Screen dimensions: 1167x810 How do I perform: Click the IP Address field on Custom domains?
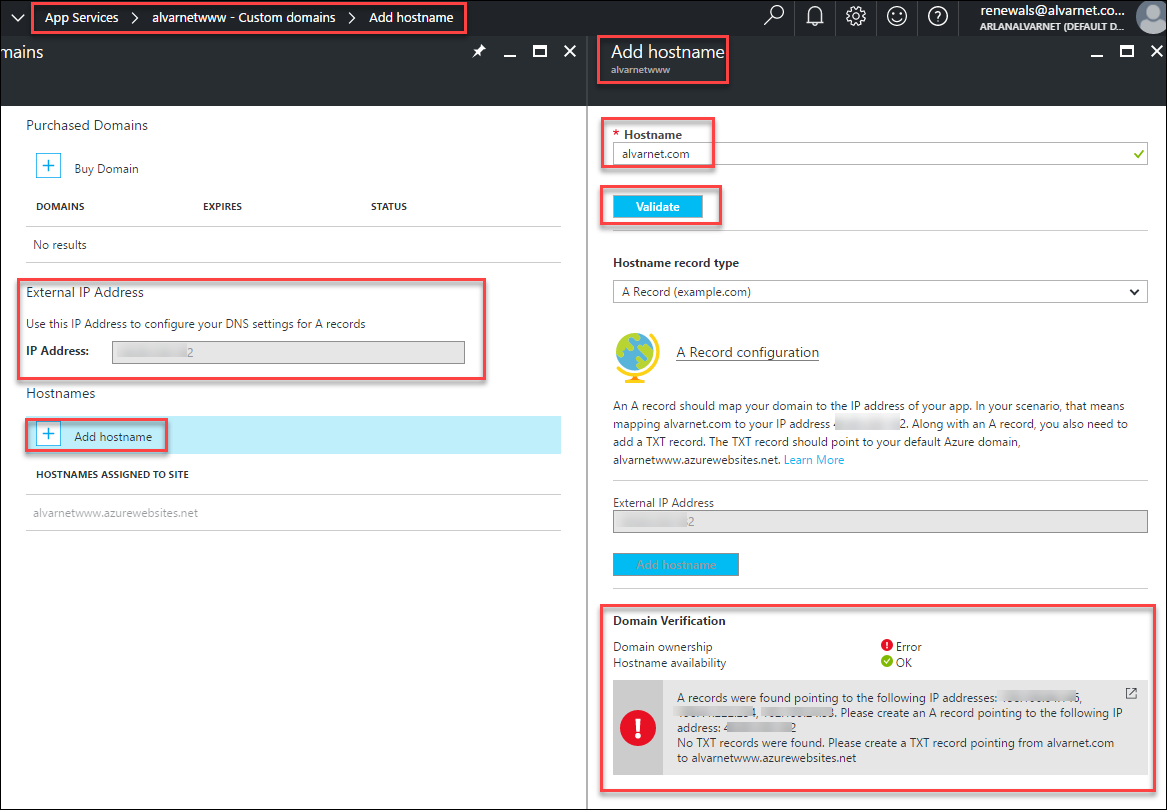pyautogui.click(x=288, y=352)
